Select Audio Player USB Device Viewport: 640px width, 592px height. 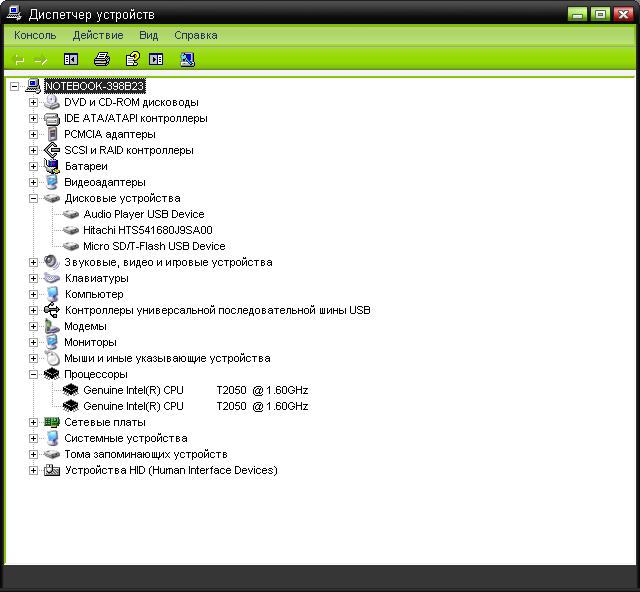tap(144, 214)
